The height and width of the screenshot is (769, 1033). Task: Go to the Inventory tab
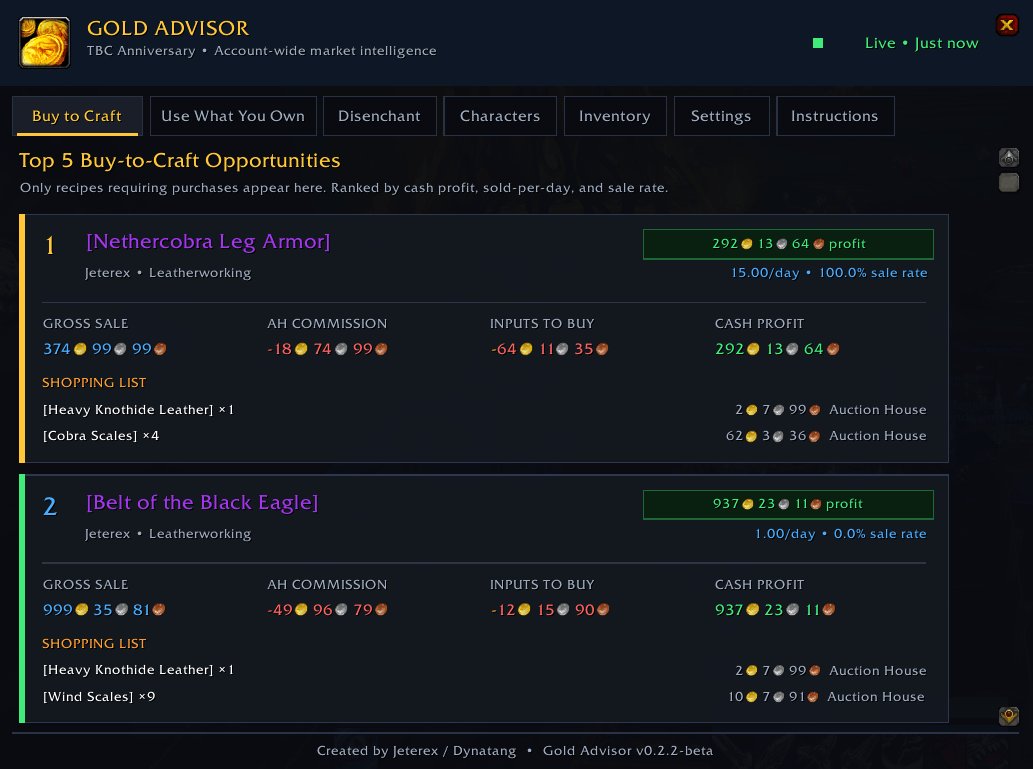tap(615, 116)
